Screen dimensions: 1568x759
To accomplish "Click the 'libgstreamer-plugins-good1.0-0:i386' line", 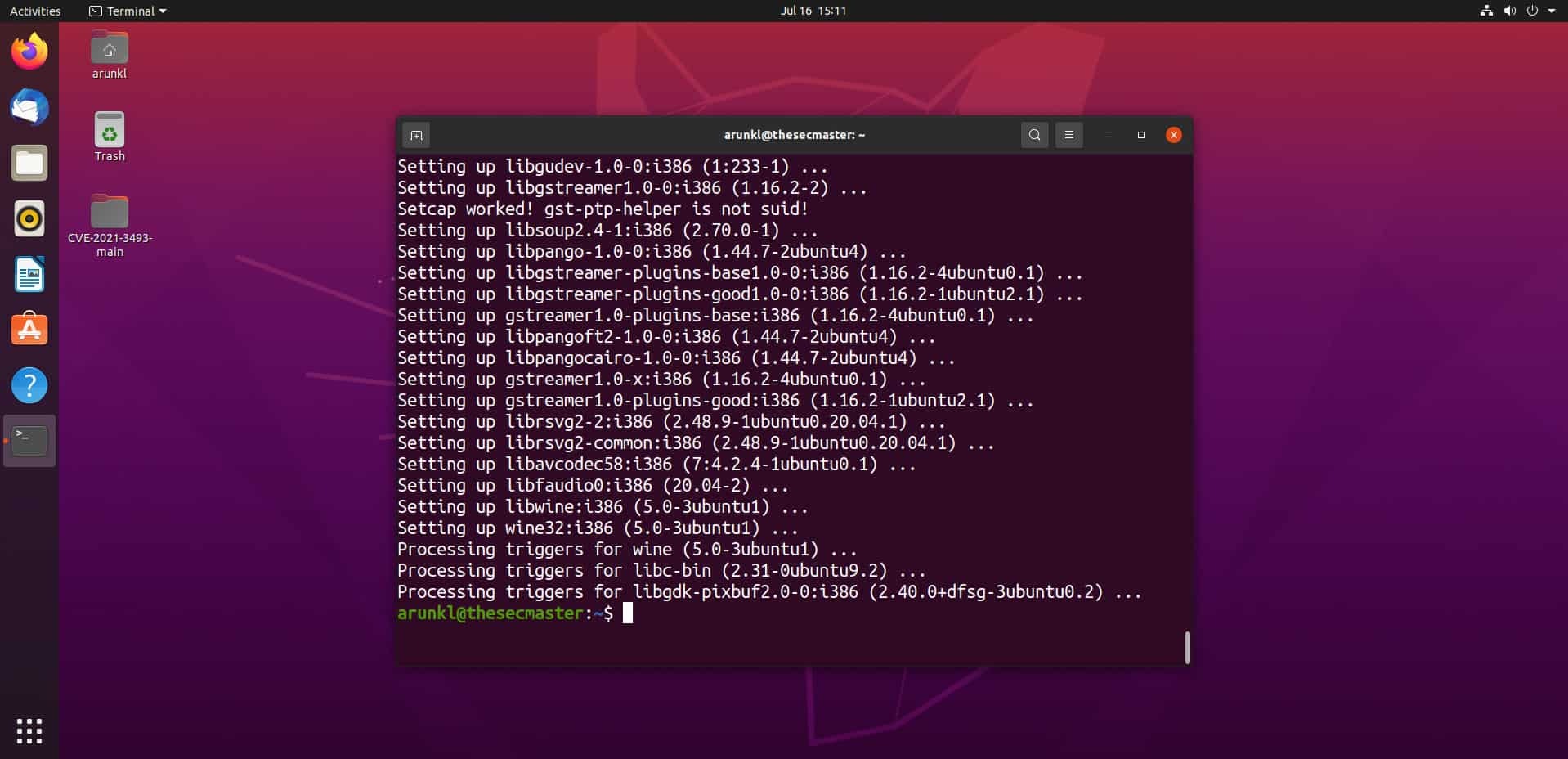I will coord(740,294).
